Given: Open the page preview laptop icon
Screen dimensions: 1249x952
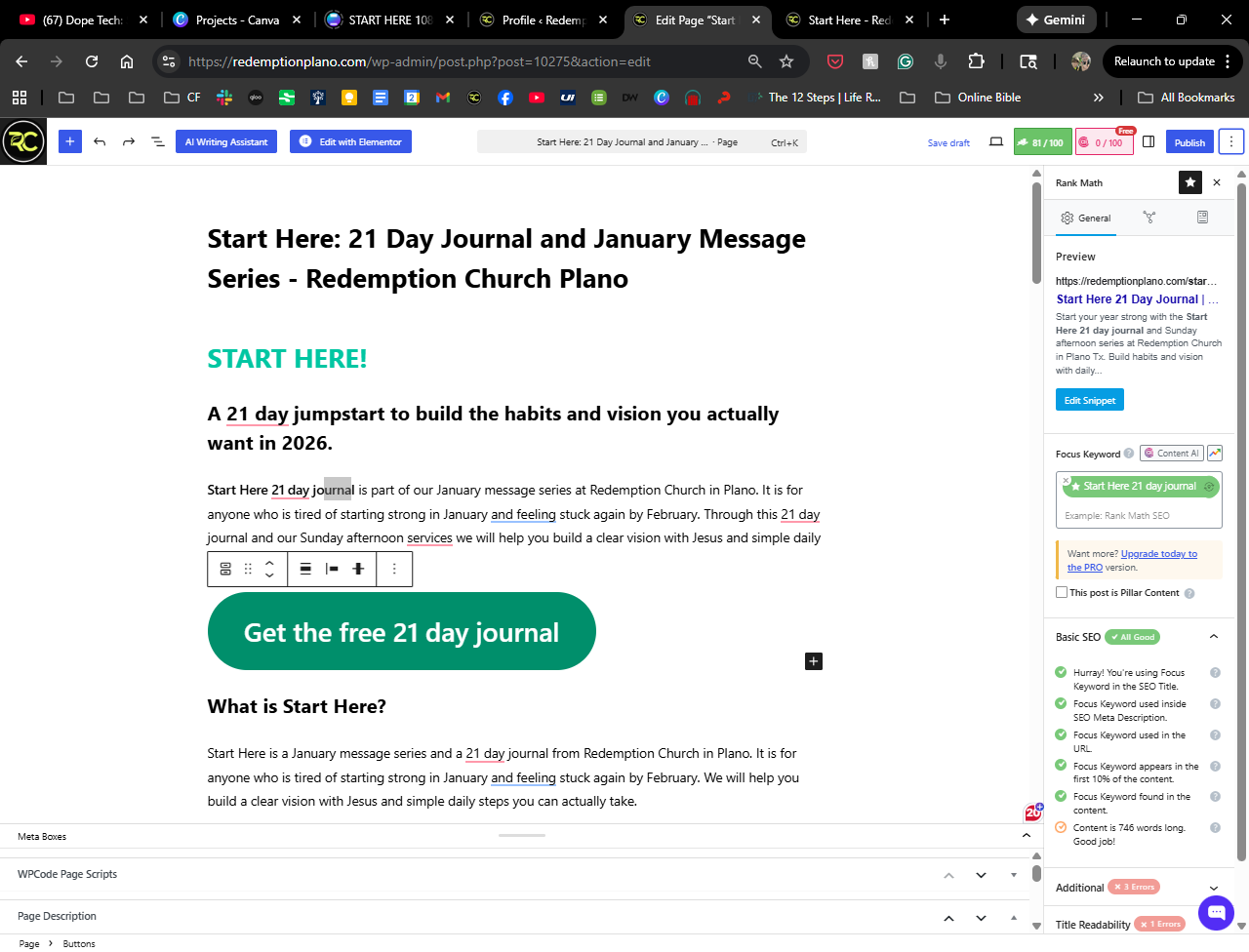Looking at the screenshot, I should click(996, 141).
